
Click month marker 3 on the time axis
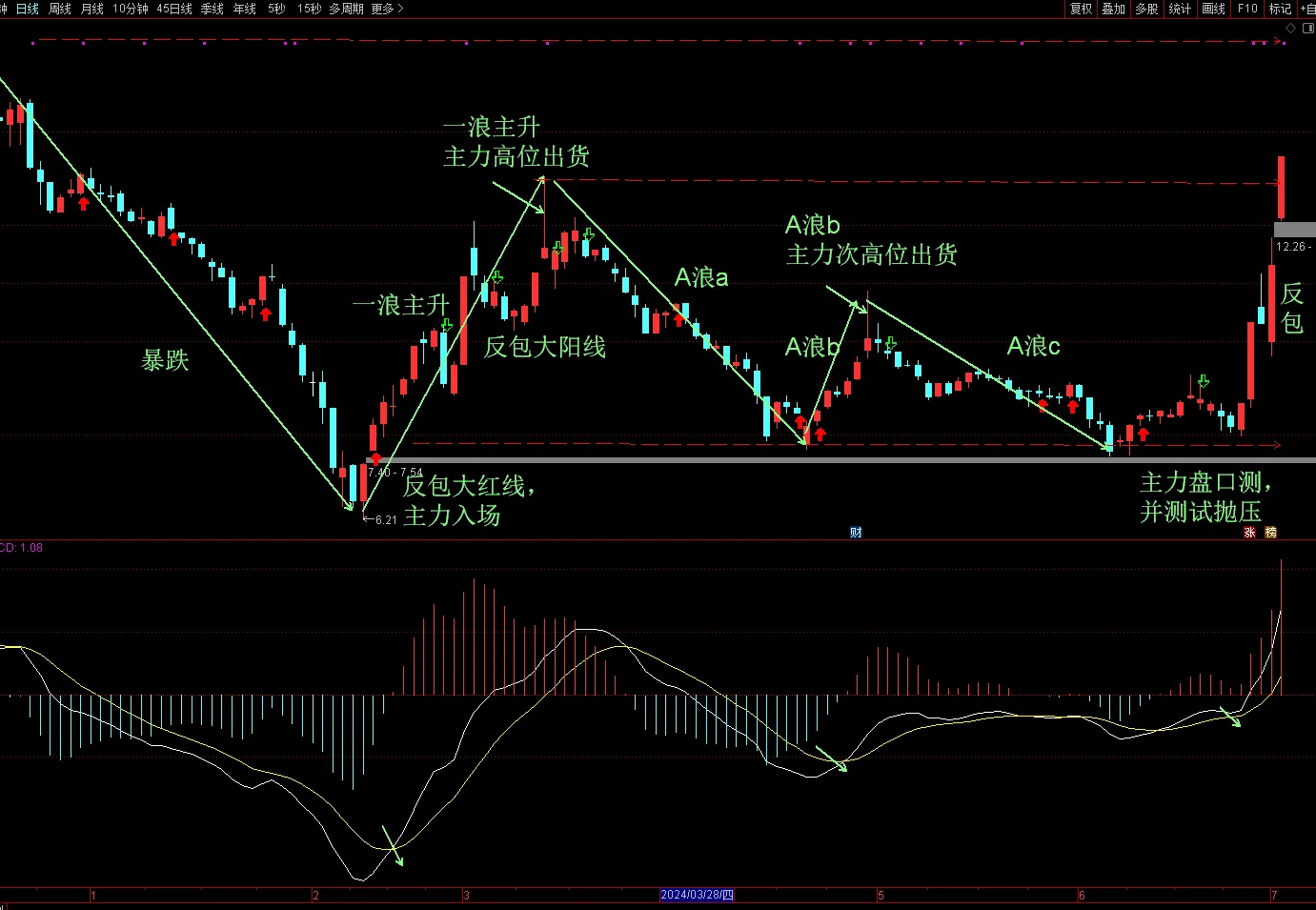[466, 895]
